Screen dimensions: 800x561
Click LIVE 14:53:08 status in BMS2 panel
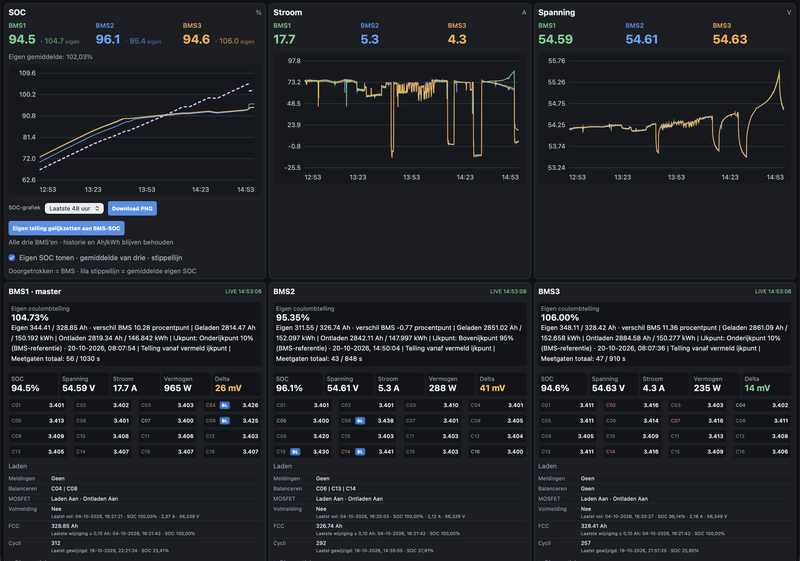tap(508, 292)
